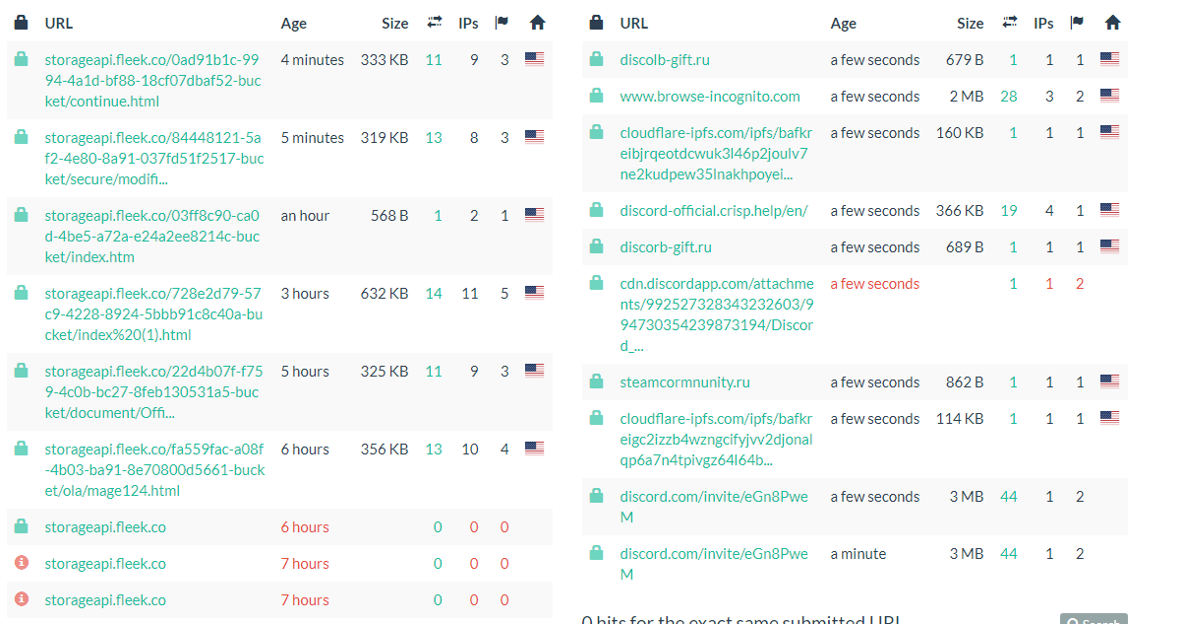Click the last red info icon for storageapi.fleek.co
This screenshot has width=1183, height=624.
[x=21, y=598]
